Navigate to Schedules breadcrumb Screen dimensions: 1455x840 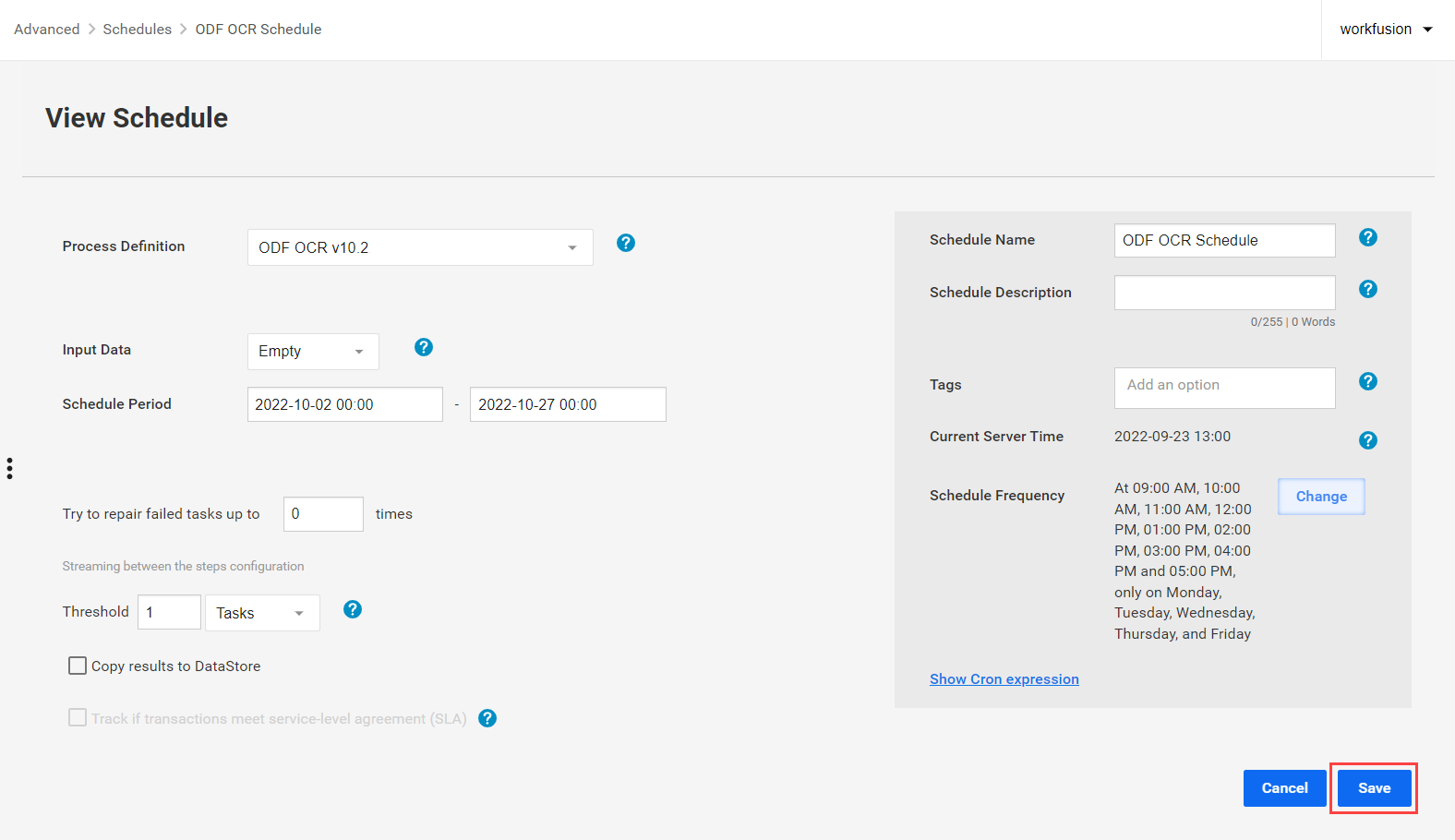pyautogui.click(x=138, y=30)
